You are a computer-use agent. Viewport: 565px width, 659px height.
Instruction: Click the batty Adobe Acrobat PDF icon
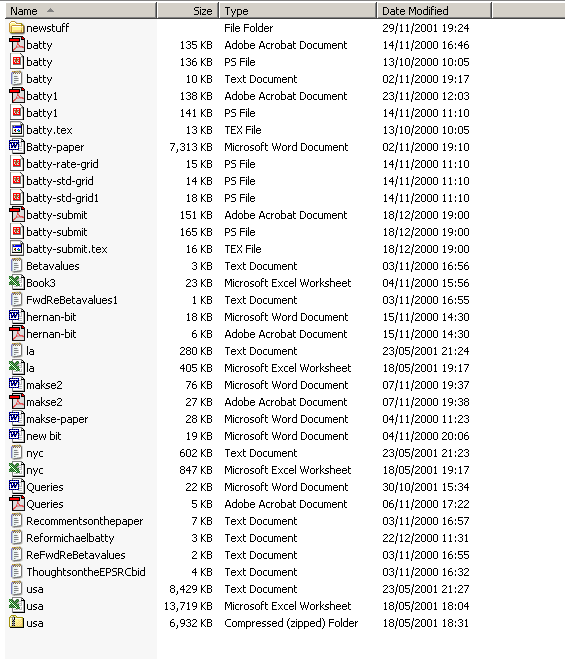point(16,45)
